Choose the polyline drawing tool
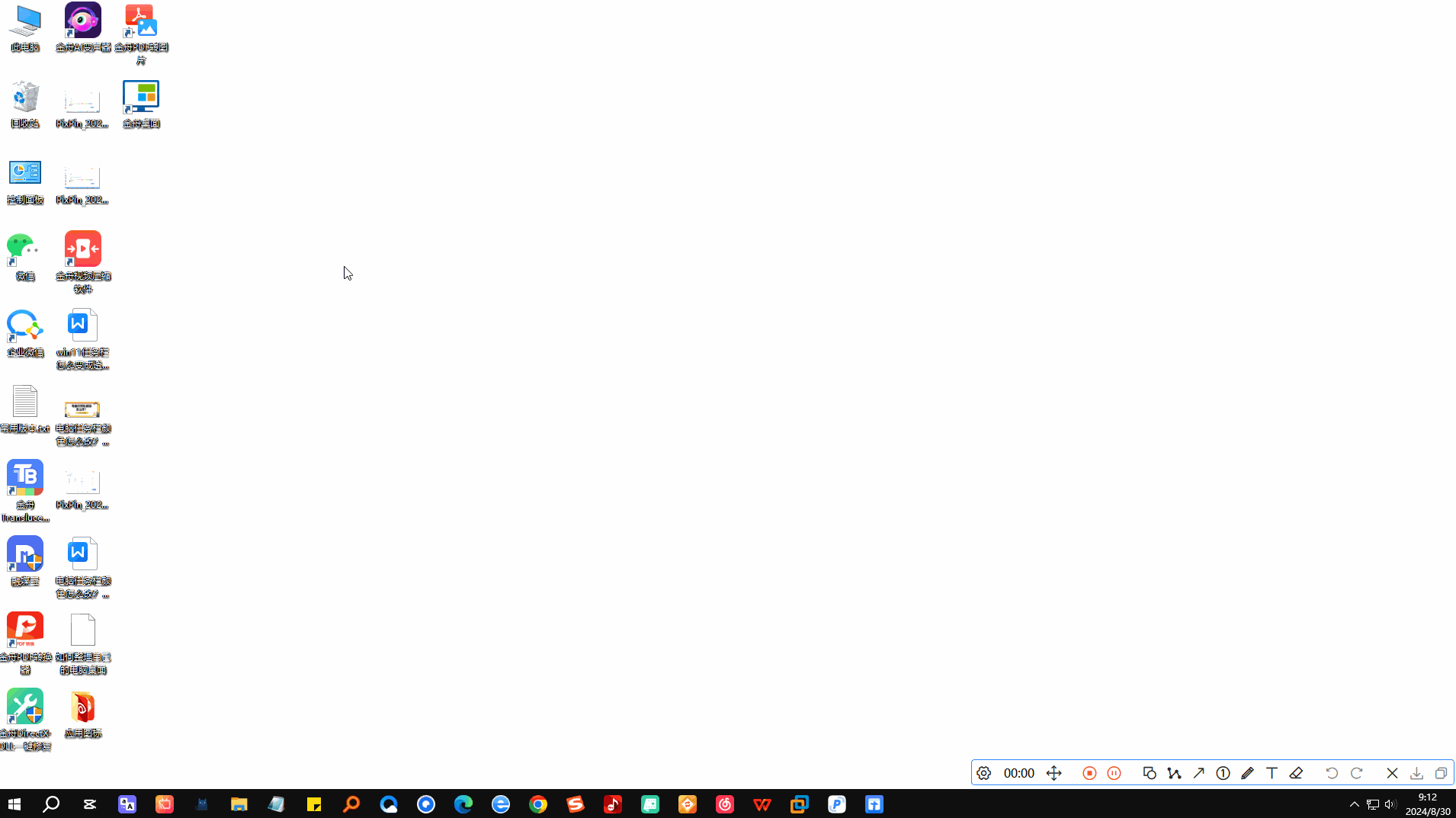 click(1174, 773)
